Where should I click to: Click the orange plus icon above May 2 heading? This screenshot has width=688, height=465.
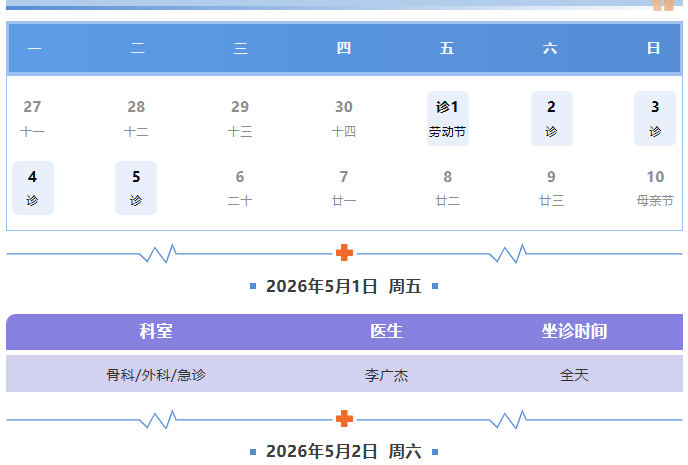pyautogui.click(x=344, y=418)
